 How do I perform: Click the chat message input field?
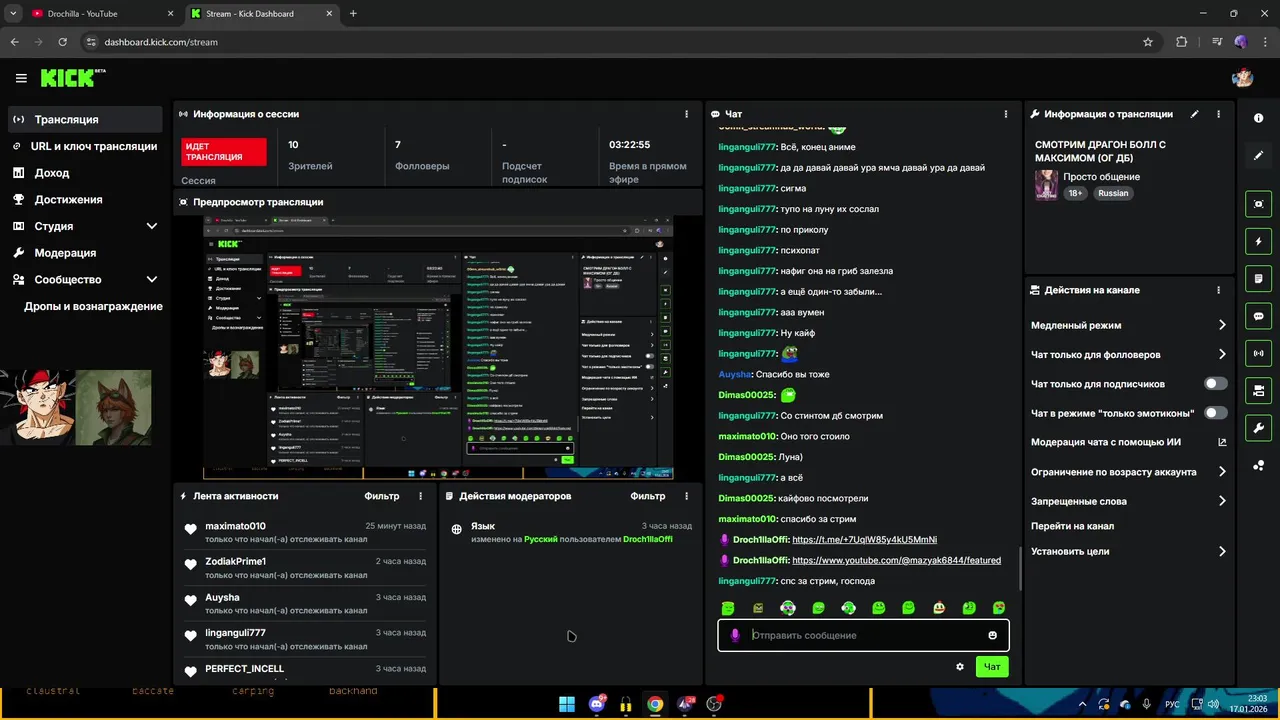click(863, 635)
